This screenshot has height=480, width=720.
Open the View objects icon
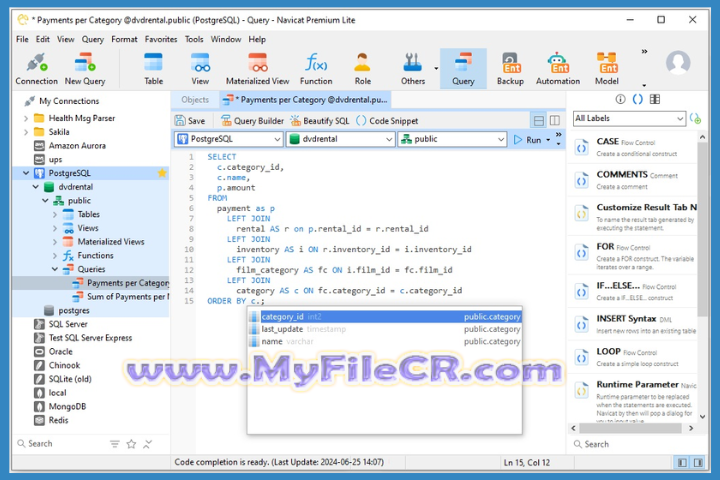click(x=200, y=69)
